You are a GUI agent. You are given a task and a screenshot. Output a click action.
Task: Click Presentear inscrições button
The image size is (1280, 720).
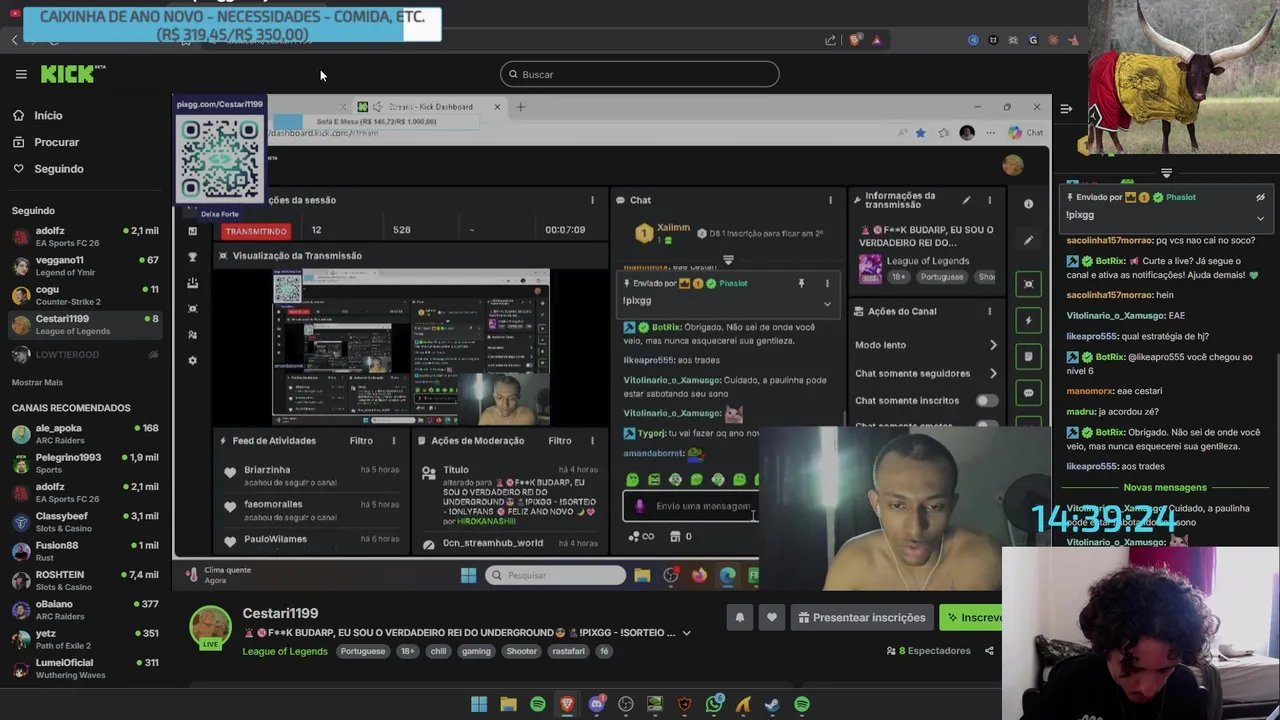coord(862,618)
